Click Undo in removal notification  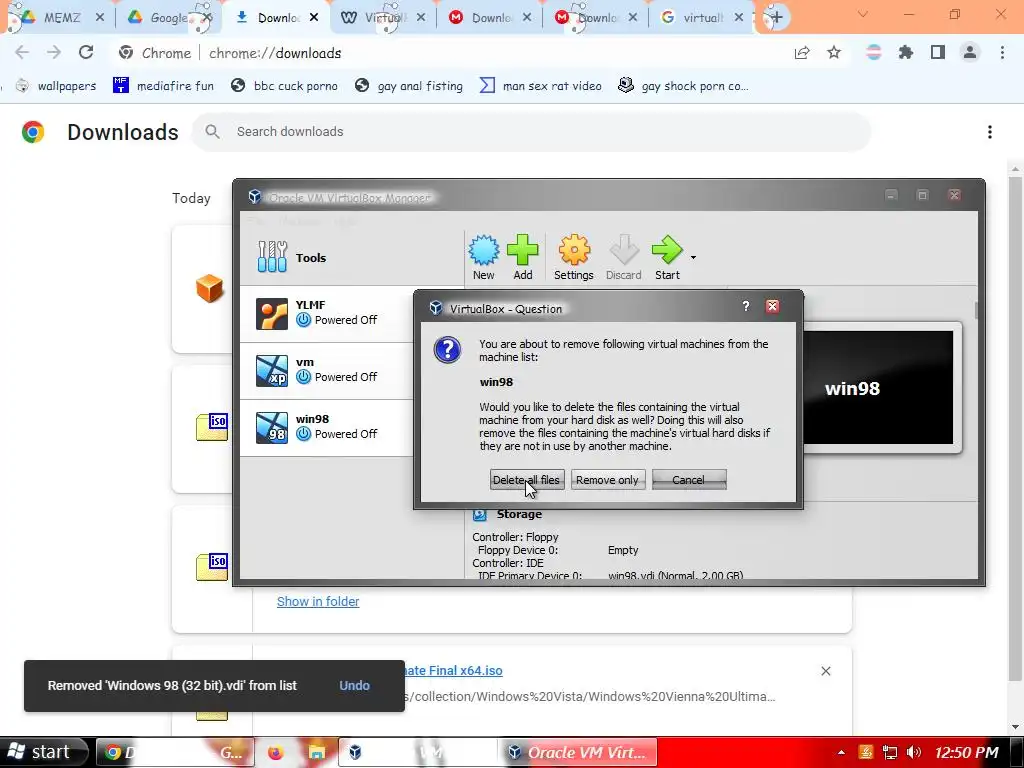[355, 686]
